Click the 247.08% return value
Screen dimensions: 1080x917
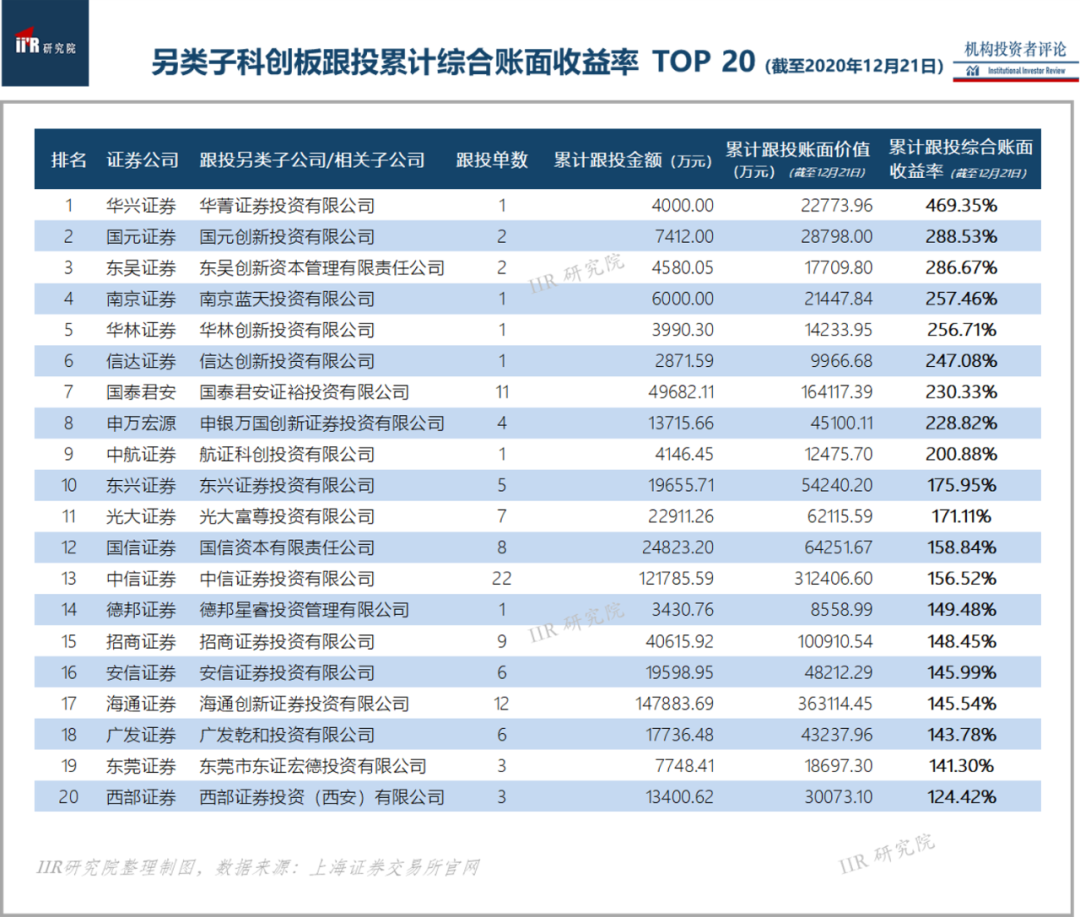pyautogui.click(x=962, y=360)
